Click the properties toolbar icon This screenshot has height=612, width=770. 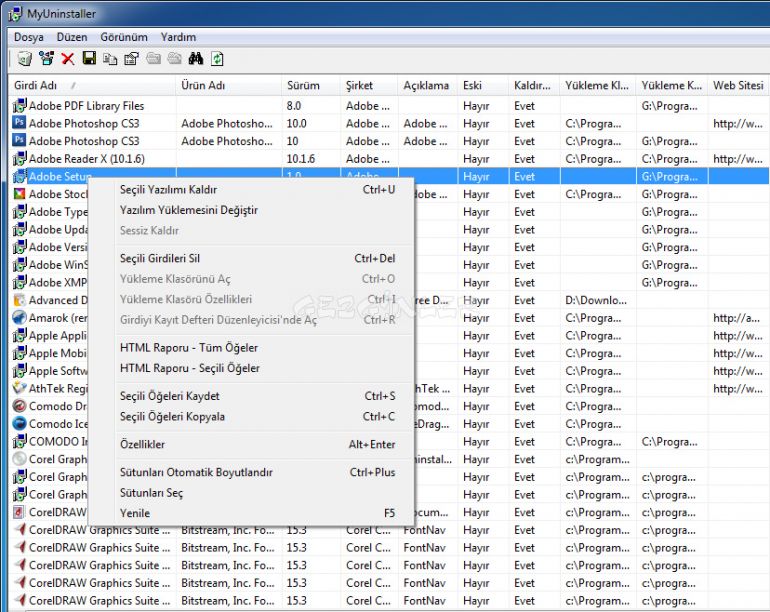point(131,59)
